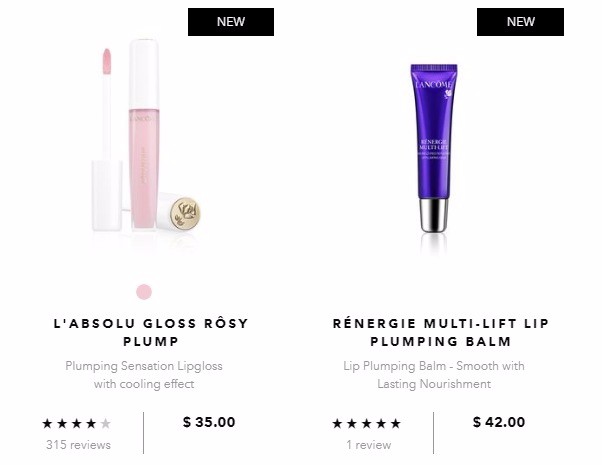Click the Rénergie Multi-Lift Lip Plumping Balm title
Image resolution: width=602 pixels, height=465 pixels.
click(441, 332)
